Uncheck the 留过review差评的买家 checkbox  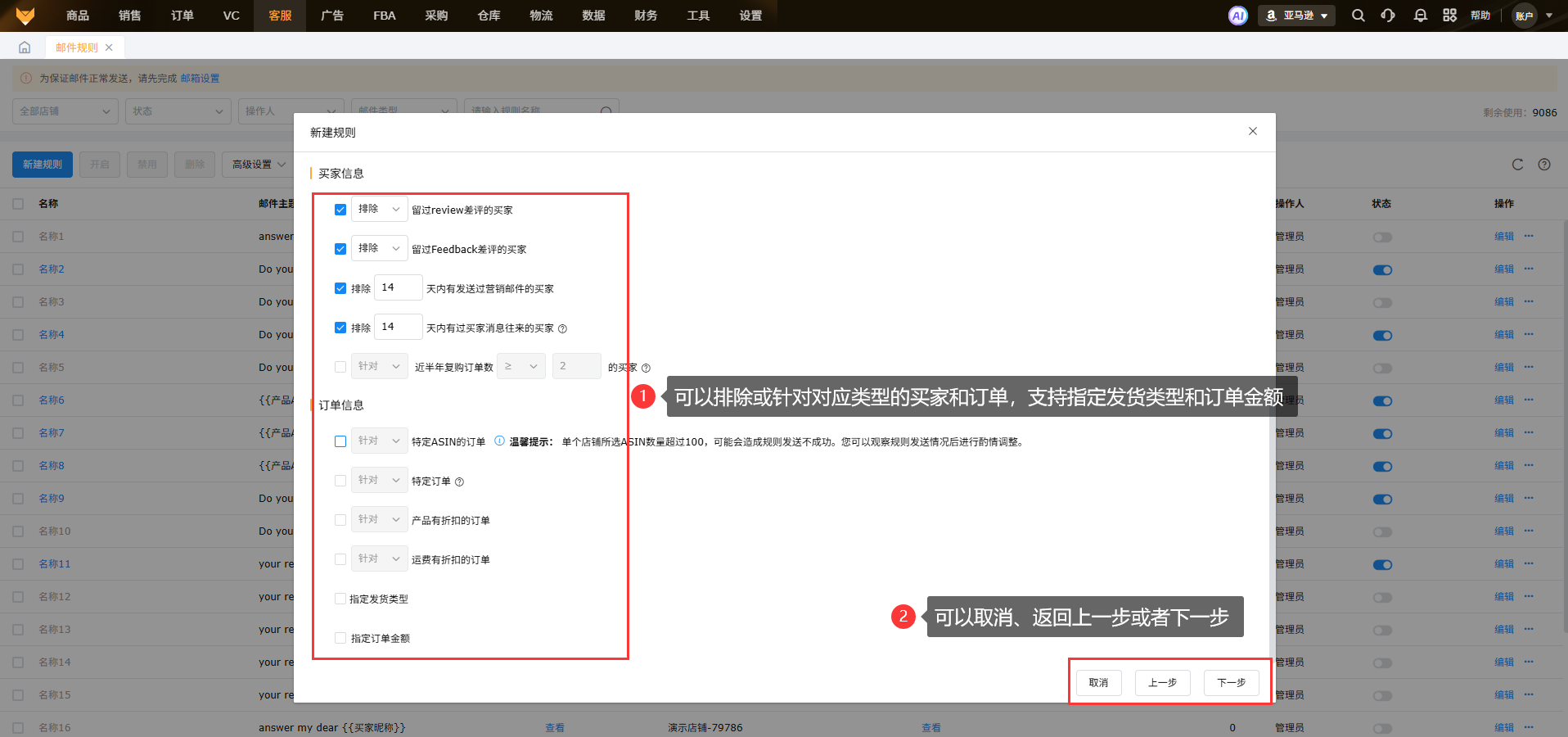[x=340, y=210]
